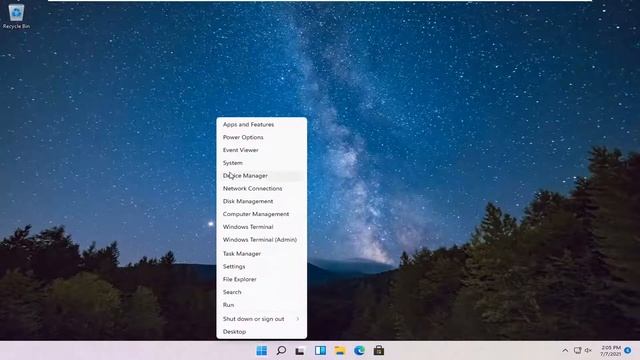Viewport: 640px width, 360px height.
Task: Choose Desktop at the menu bottom
Action: pyautogui.click(x=262, y=332)
